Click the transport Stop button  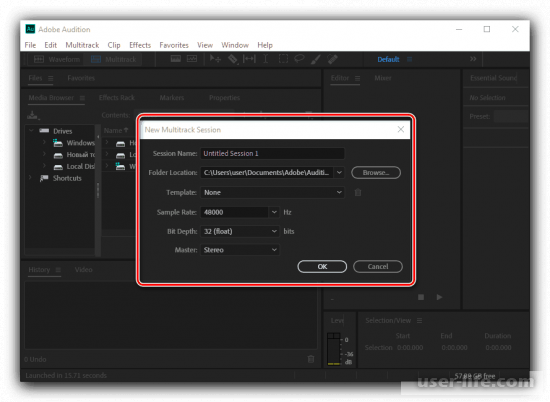pyautogui.click(x=421, y=297)
